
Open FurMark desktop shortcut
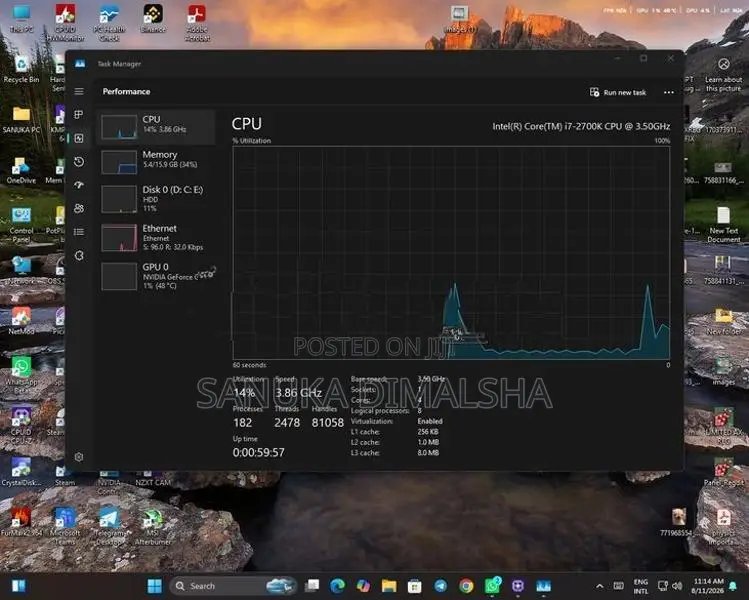coord(21,522)
